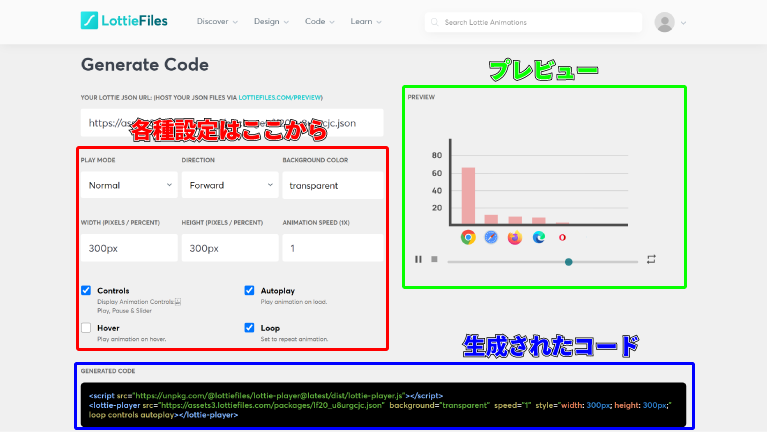Viewport: 767px width, 432px height.
Task: Open the user avatar profile
Action: [664, 22]
